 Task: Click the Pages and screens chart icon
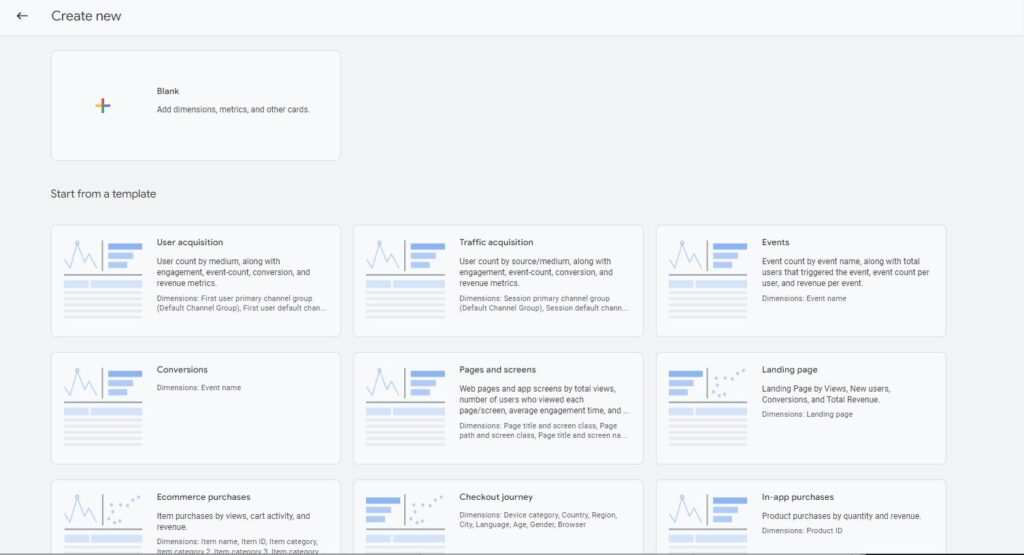405,407
